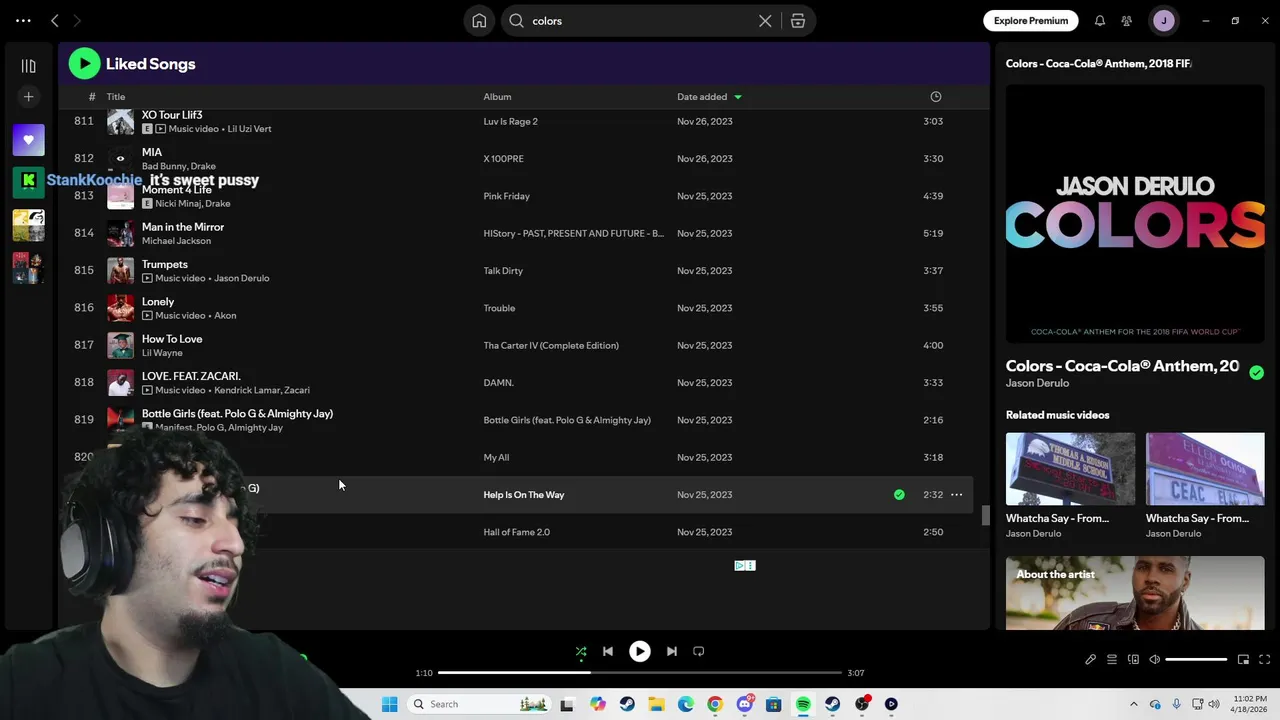Select the song How To Love
Screen dimensions: 1280x720
point(172,339)
